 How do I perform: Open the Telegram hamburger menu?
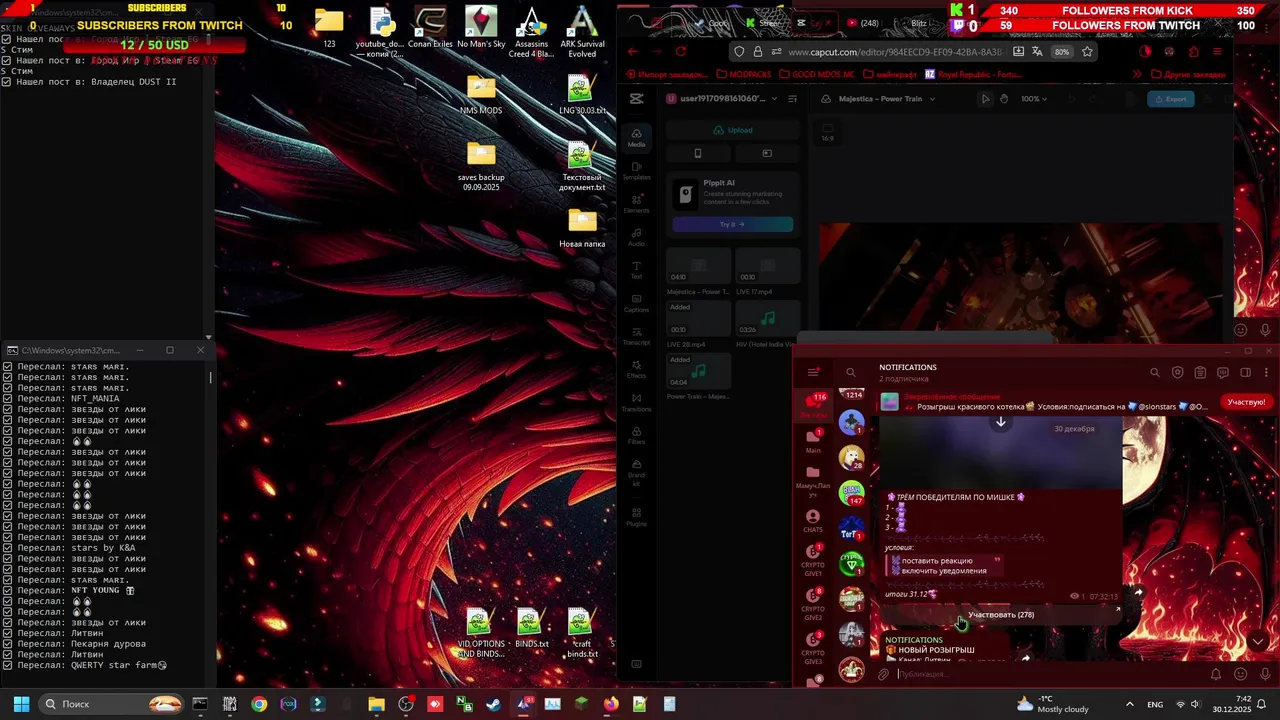point(813,372)
